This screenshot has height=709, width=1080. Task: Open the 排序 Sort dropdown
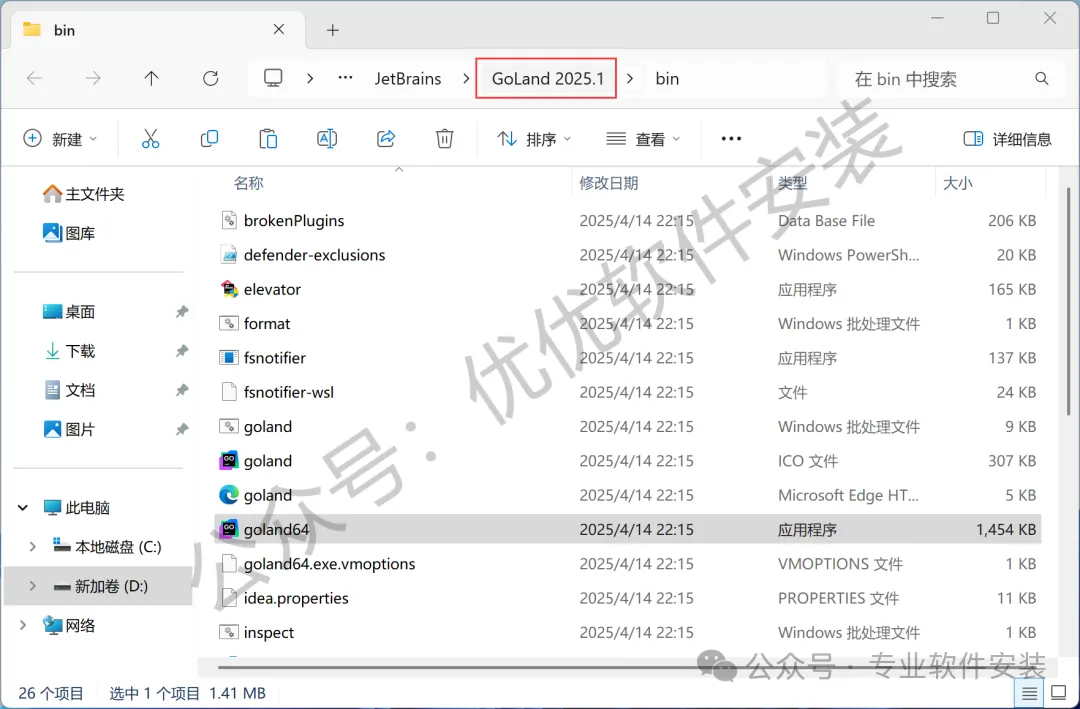pyautogui.click(x=534, y=139)
